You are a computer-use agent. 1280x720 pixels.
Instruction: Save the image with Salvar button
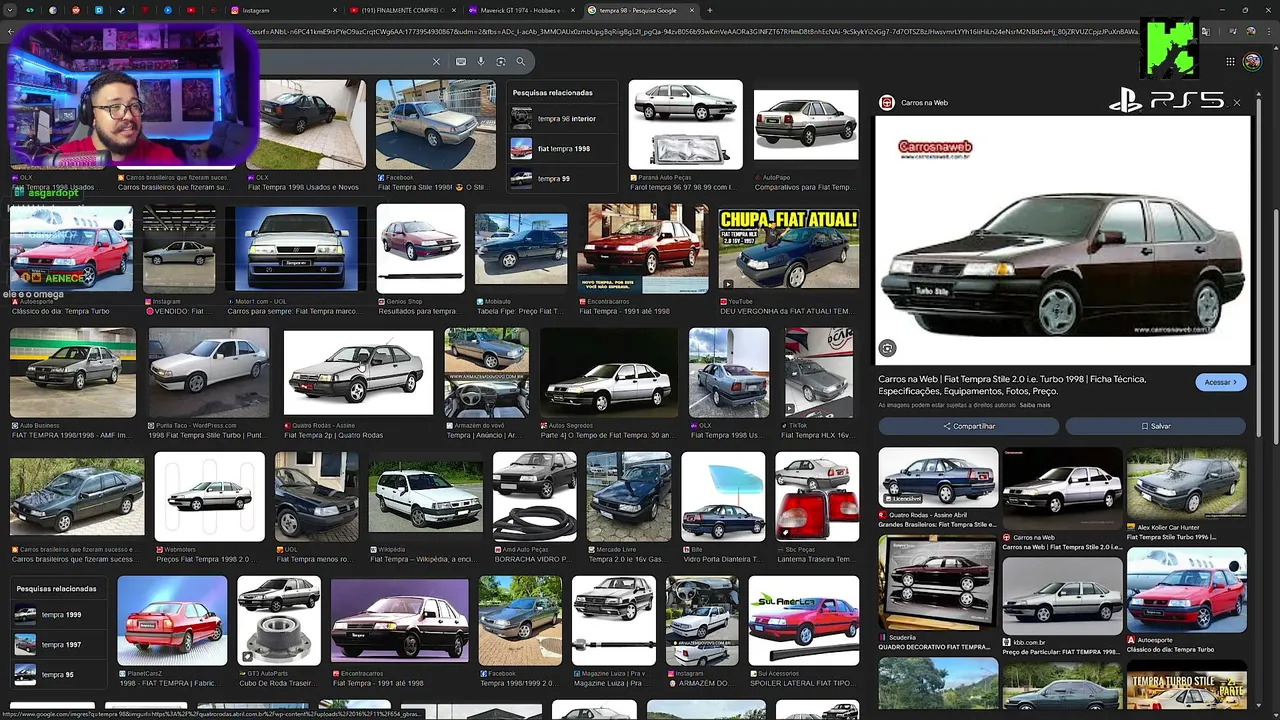[1155, 426]
